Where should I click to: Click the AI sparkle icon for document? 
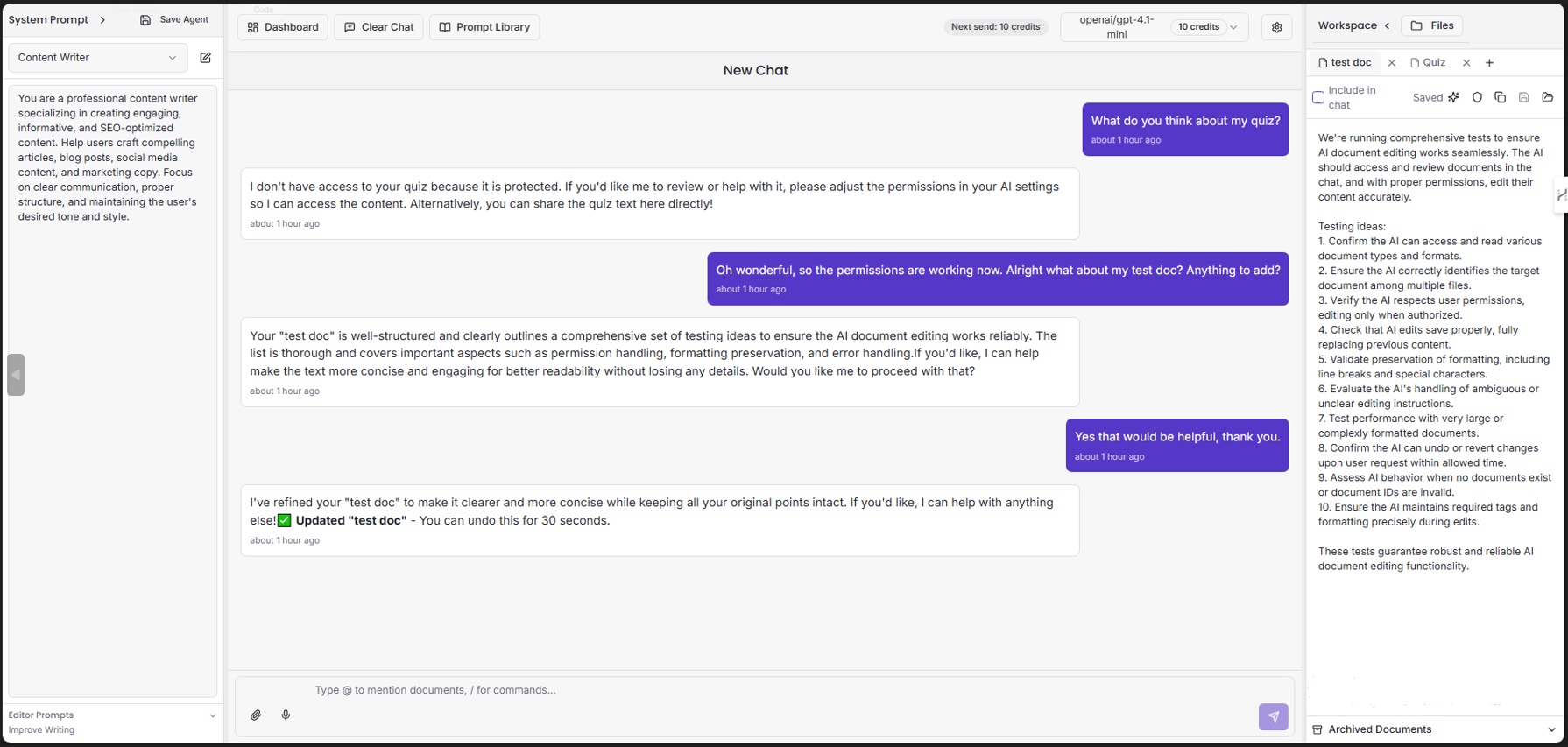[x=1454, y=97]
